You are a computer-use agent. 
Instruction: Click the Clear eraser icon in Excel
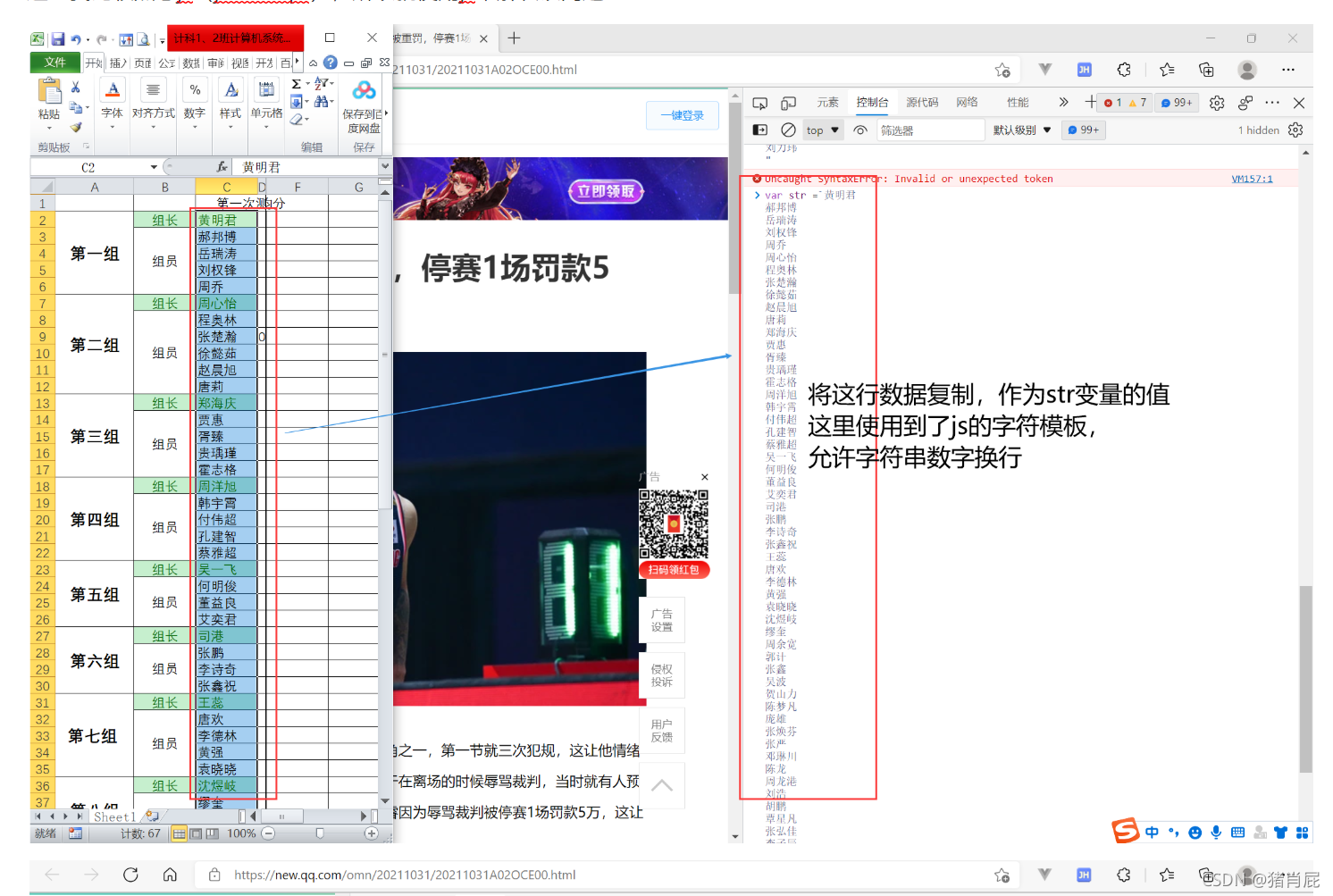pos(297,120)
